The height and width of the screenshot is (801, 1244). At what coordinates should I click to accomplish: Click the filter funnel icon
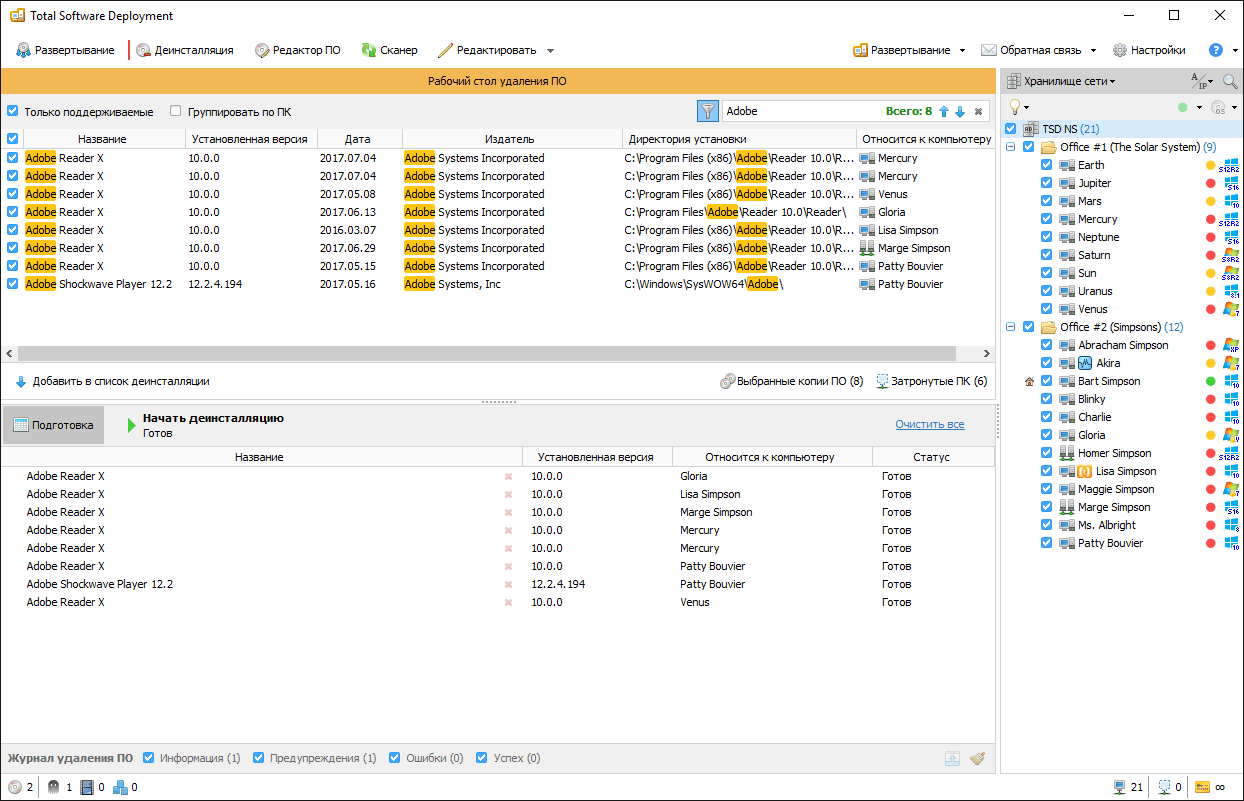(708, 111)
